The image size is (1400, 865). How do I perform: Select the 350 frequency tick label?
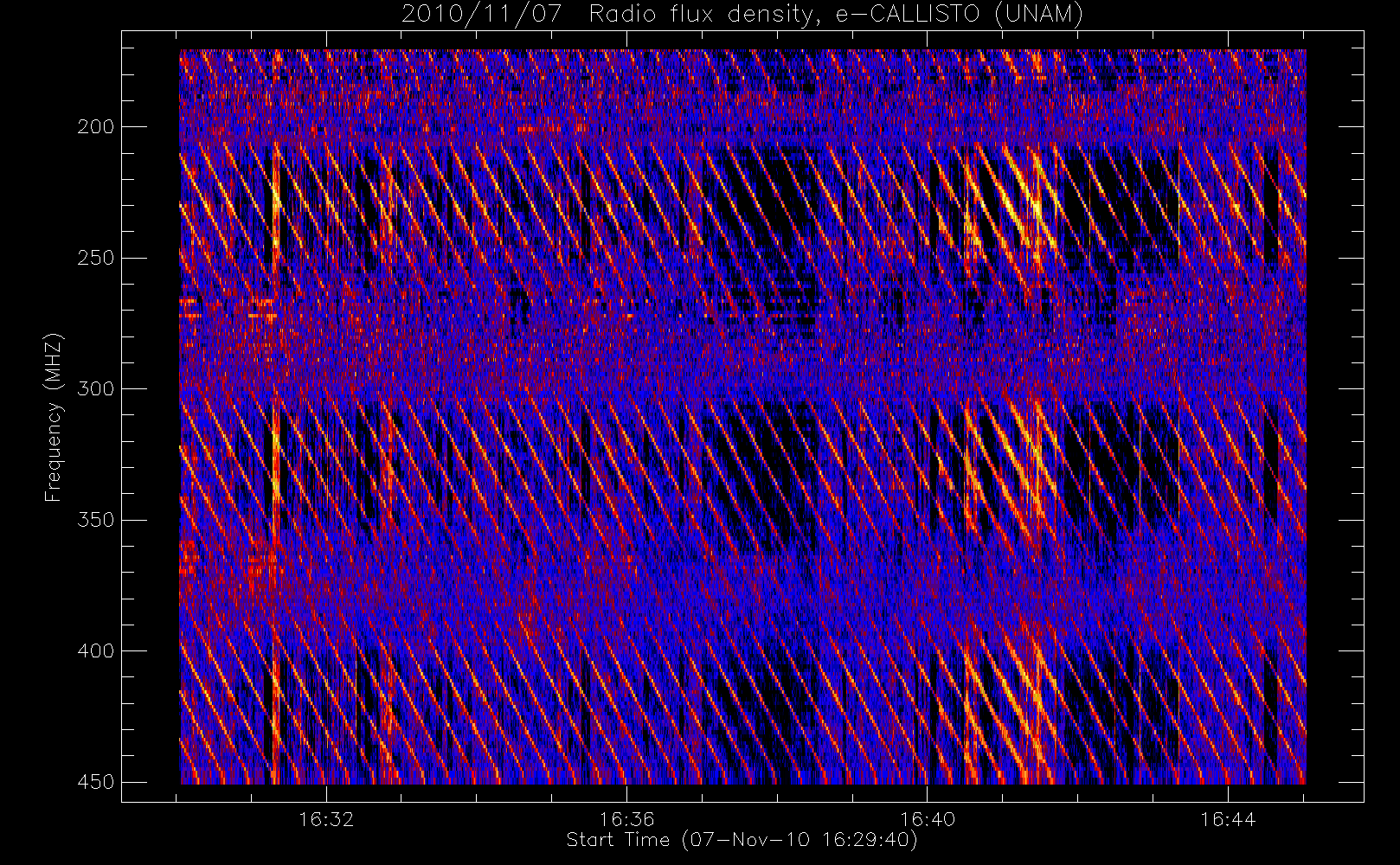click(96, 520)
